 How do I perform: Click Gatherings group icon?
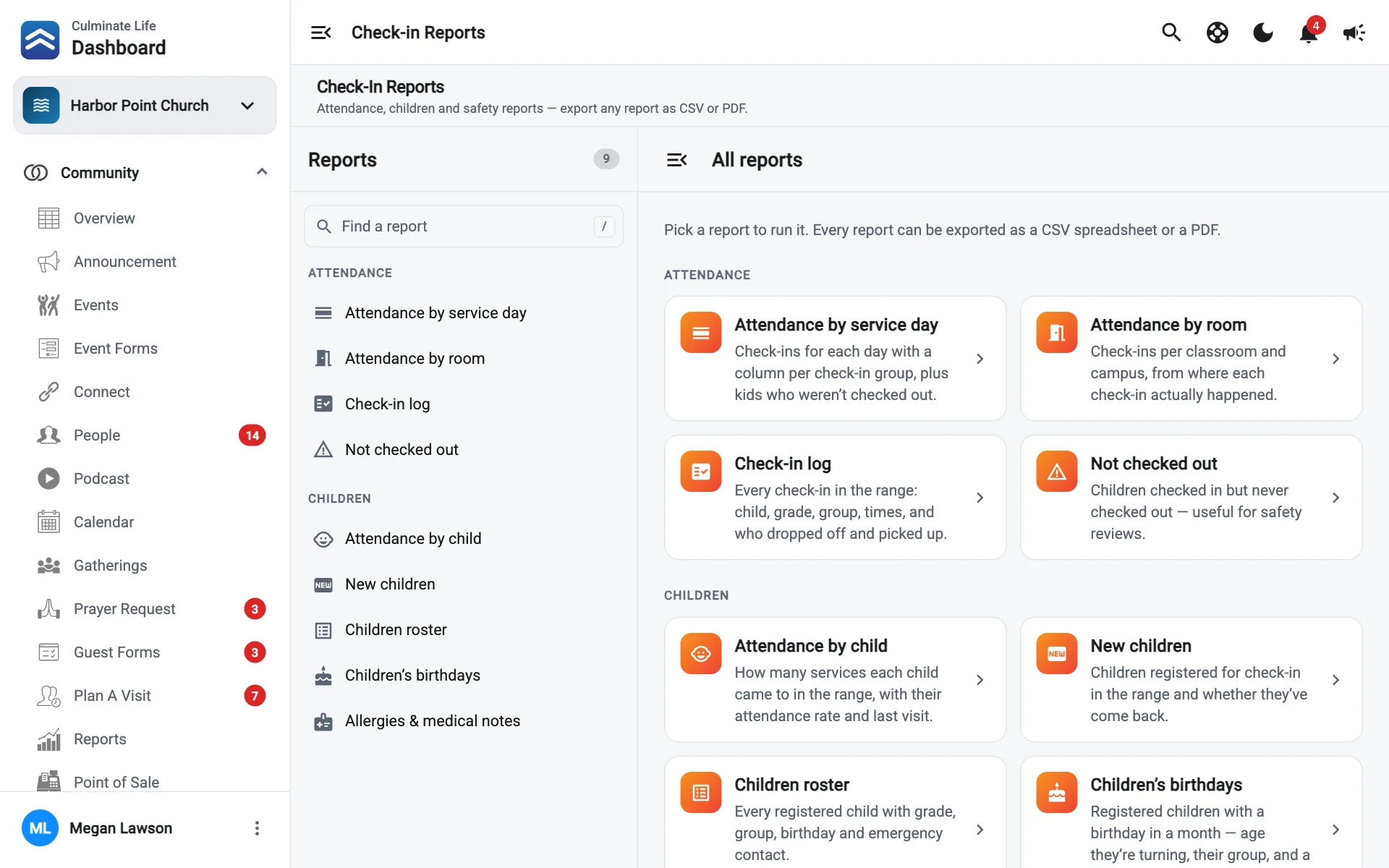48,566
